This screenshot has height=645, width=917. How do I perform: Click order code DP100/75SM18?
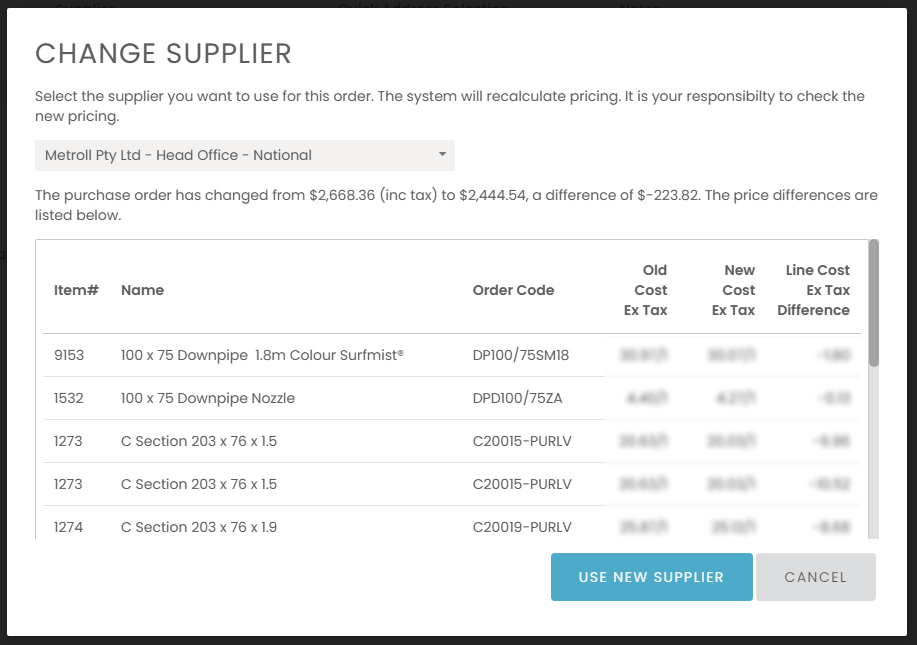(x=522, y=355)
